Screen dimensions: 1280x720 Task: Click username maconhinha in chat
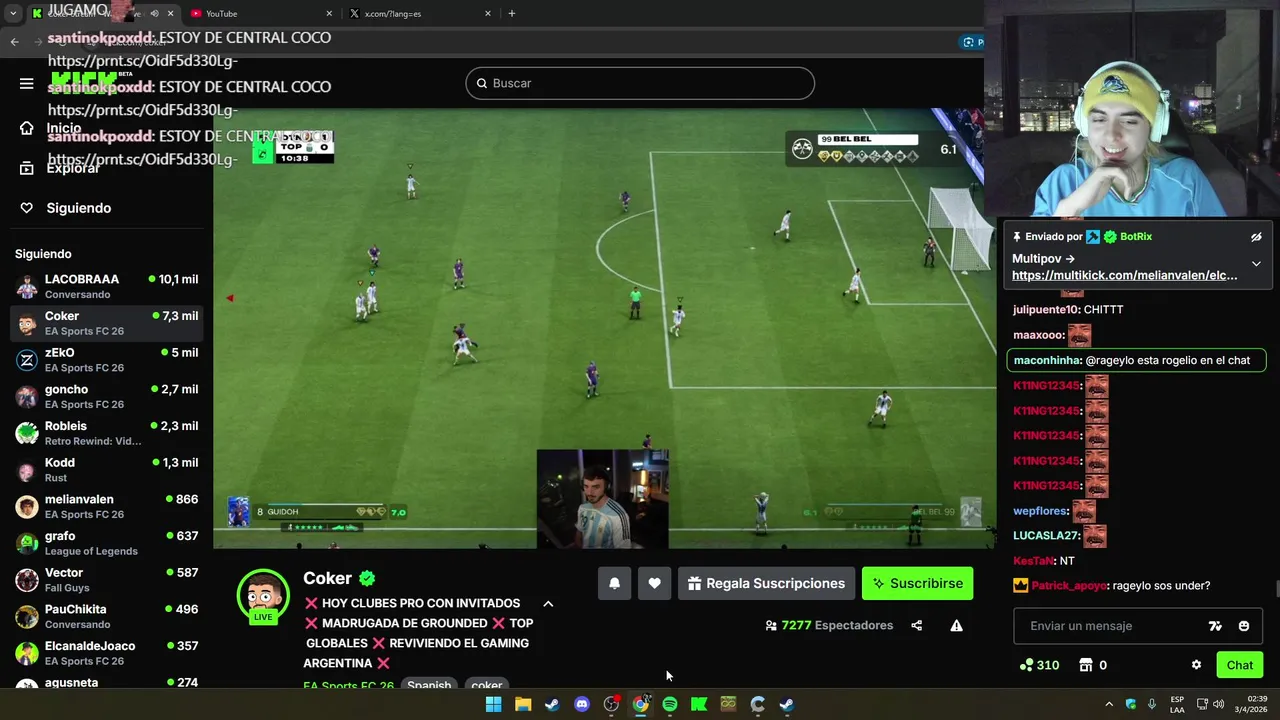click(x=1047, y=360)
